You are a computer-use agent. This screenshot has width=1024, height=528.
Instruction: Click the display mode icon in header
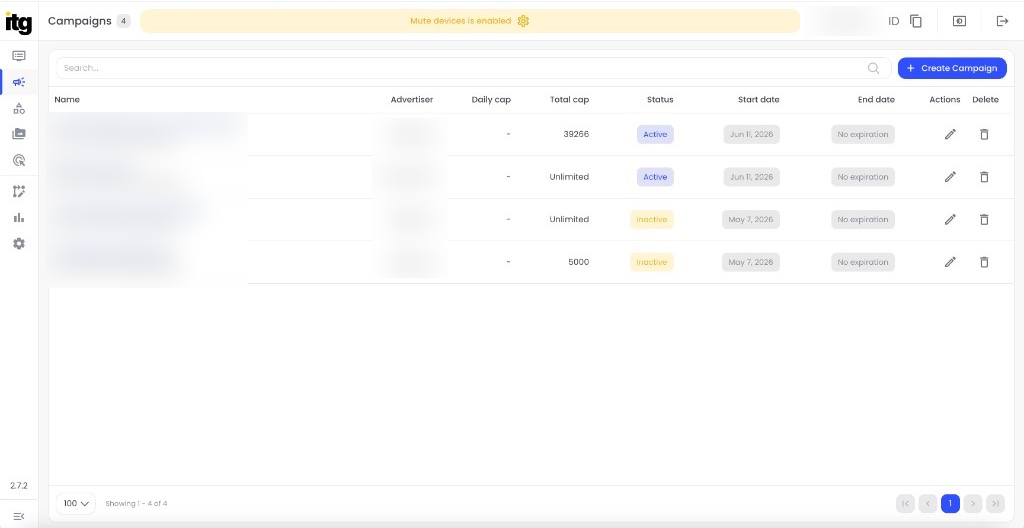(x=959, y=21)
